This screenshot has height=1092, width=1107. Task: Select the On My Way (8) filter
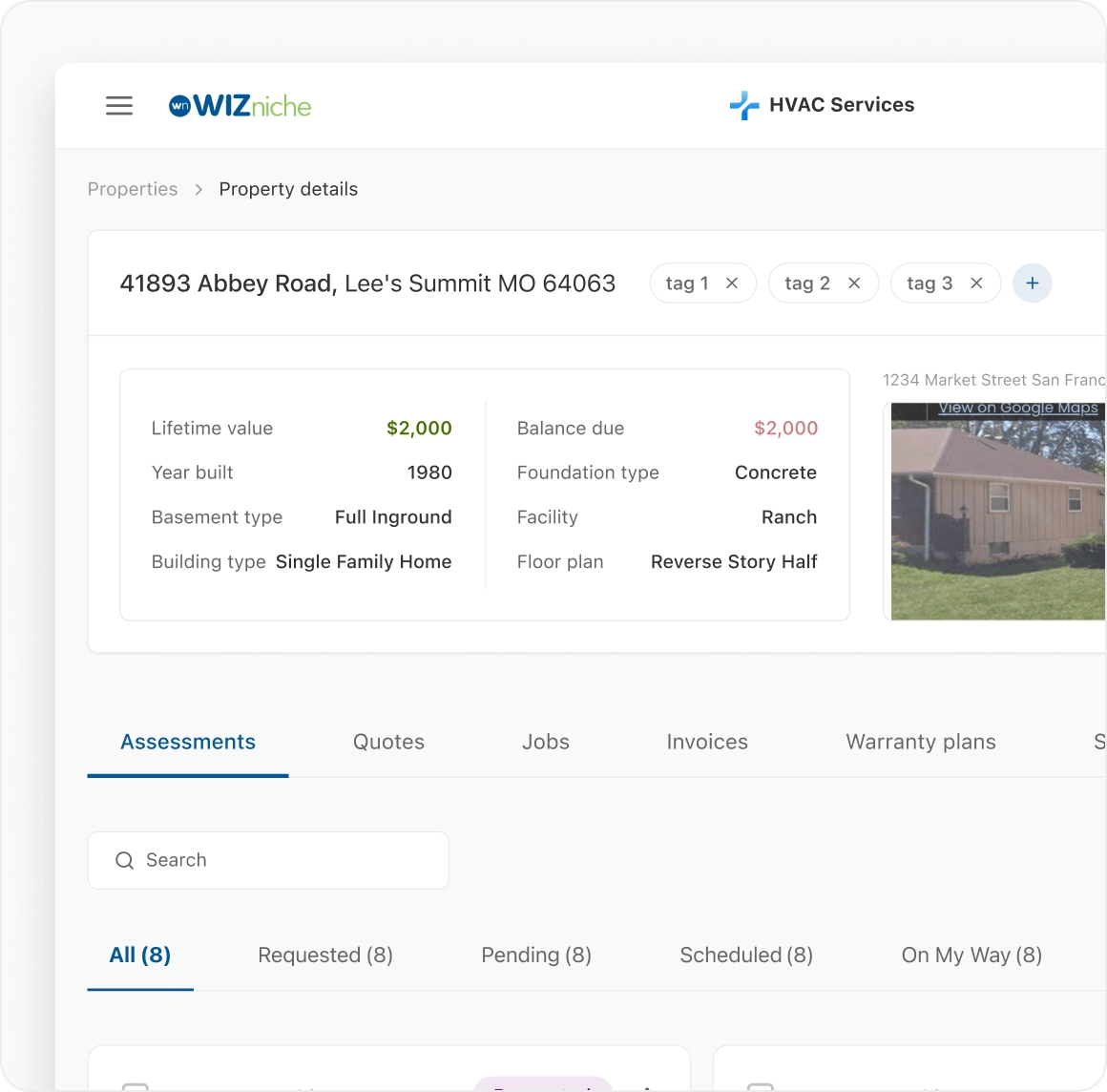[x=971, y=955]
